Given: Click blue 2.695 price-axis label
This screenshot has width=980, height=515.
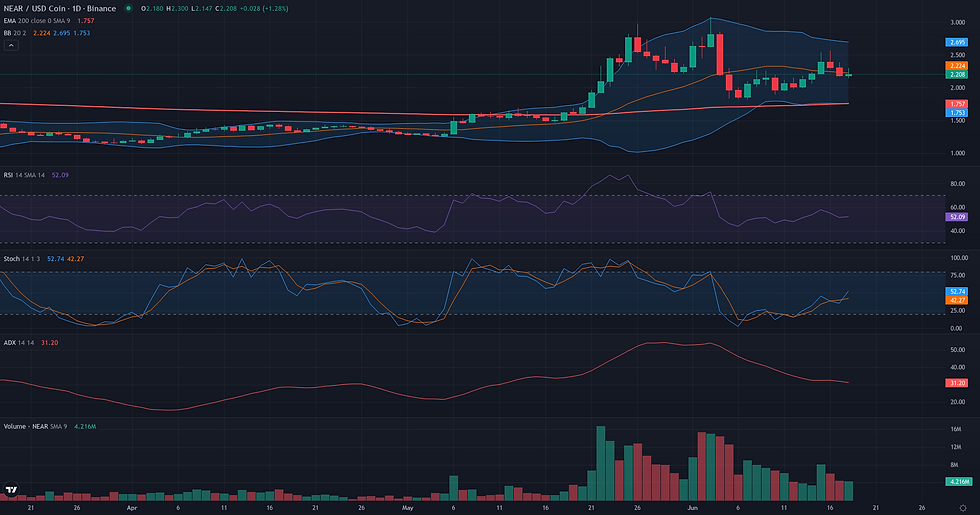Looking at the screenshot, I should [956, 42].
